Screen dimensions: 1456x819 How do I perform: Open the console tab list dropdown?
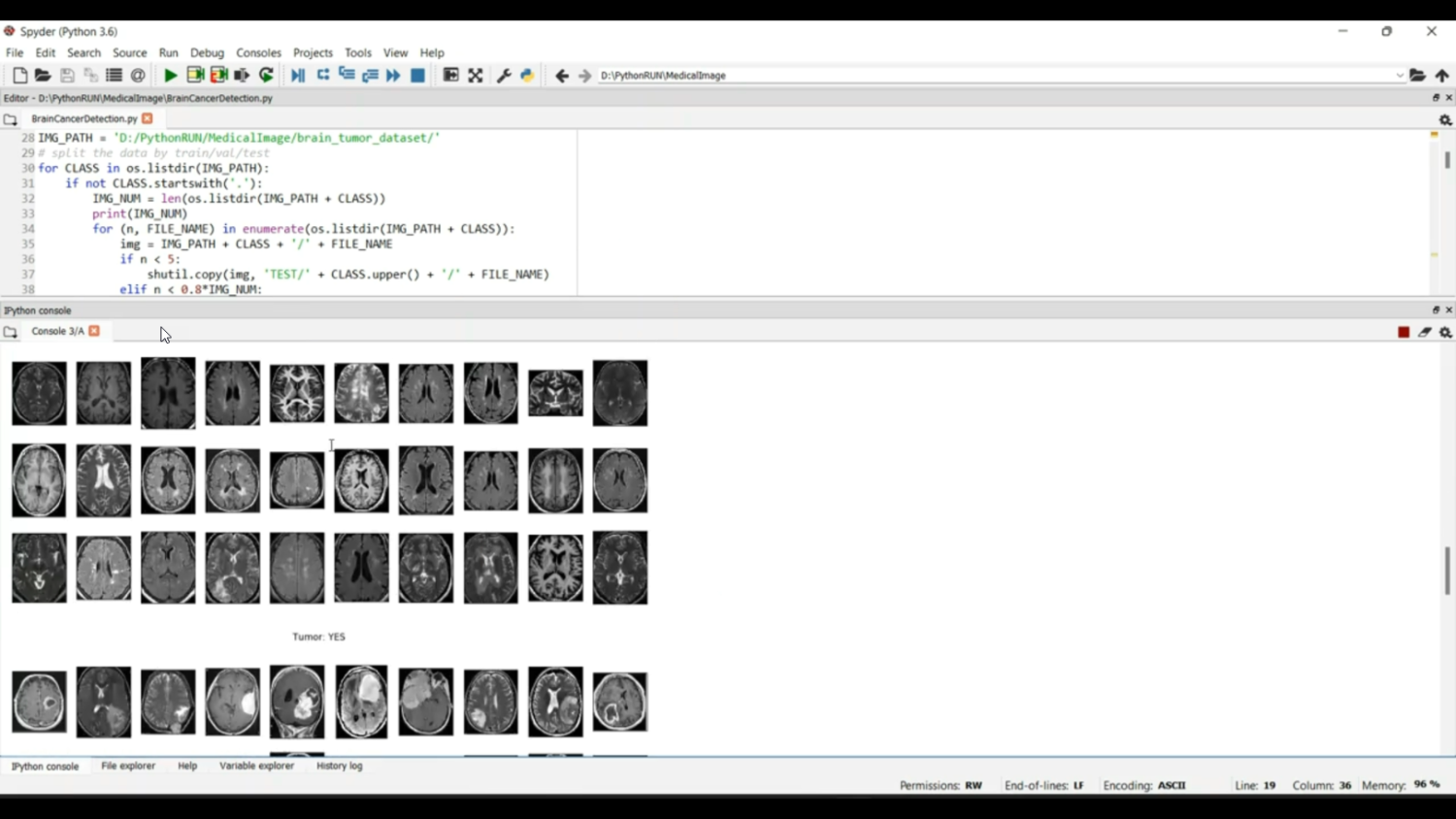pyautogui.click(x=10, y=331)
